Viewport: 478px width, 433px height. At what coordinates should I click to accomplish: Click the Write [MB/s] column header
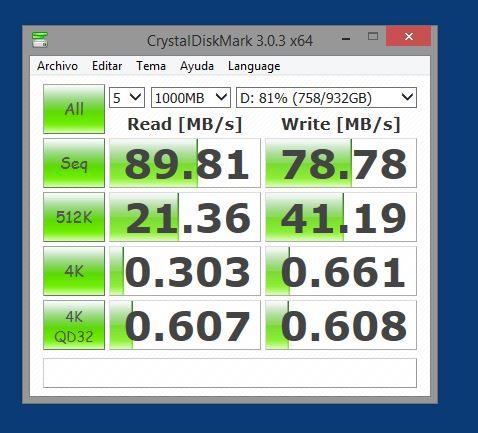pos(341,125)
